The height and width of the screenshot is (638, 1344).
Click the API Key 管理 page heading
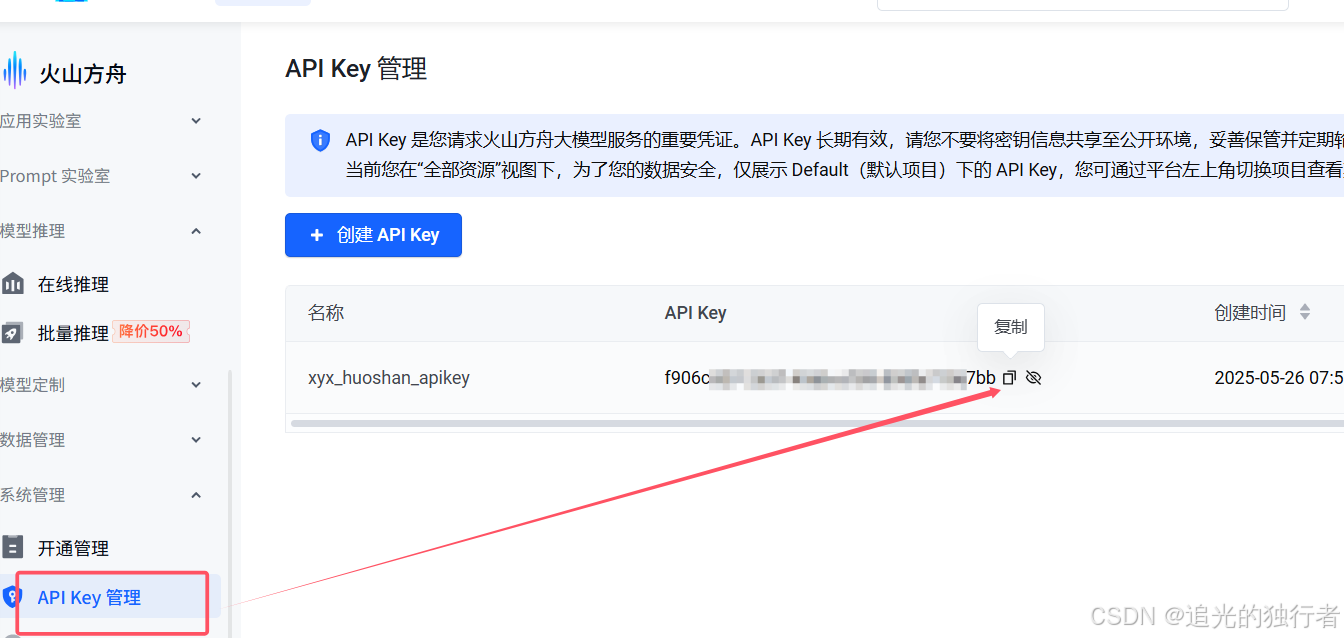point(356,69)
